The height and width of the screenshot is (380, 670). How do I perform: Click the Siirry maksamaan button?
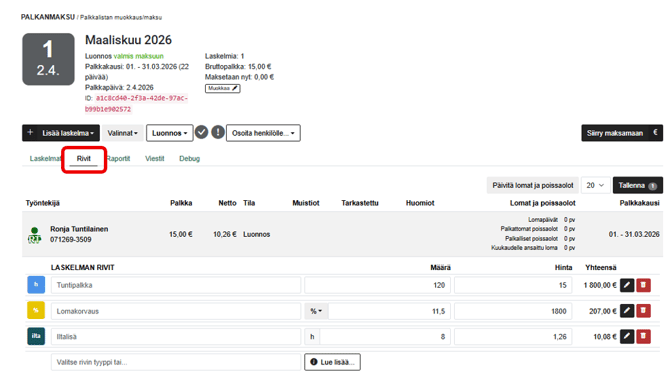(622, 133)
